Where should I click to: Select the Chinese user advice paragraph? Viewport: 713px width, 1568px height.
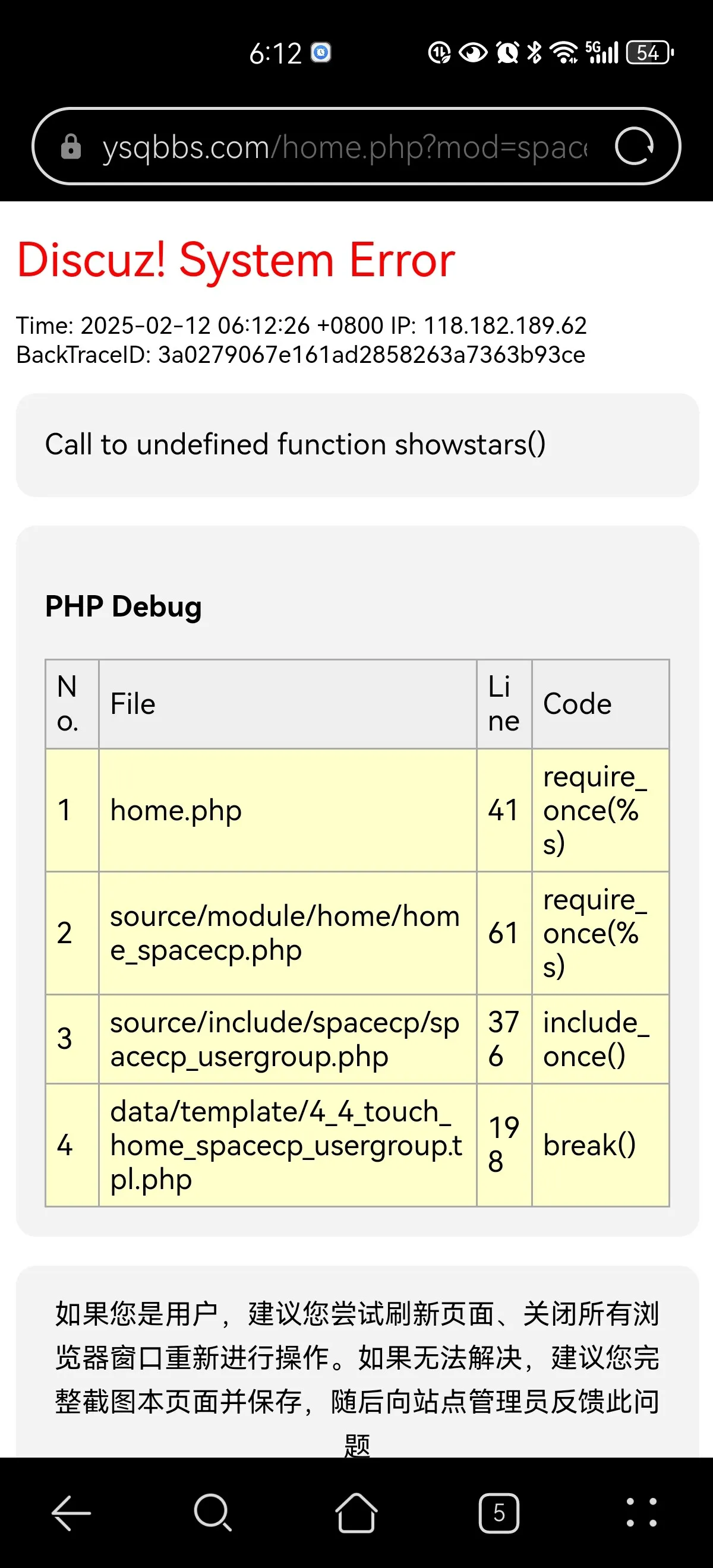click(x=357, y=1378)
